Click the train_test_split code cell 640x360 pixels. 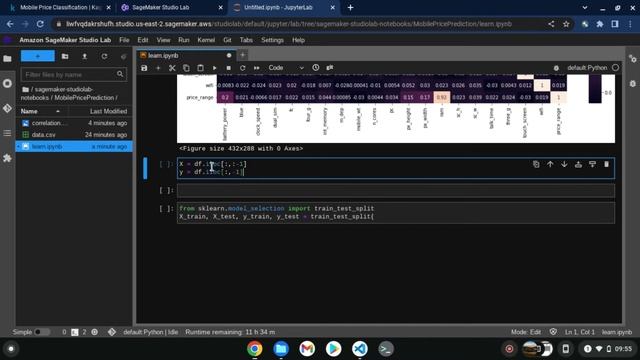pos(396,213)
